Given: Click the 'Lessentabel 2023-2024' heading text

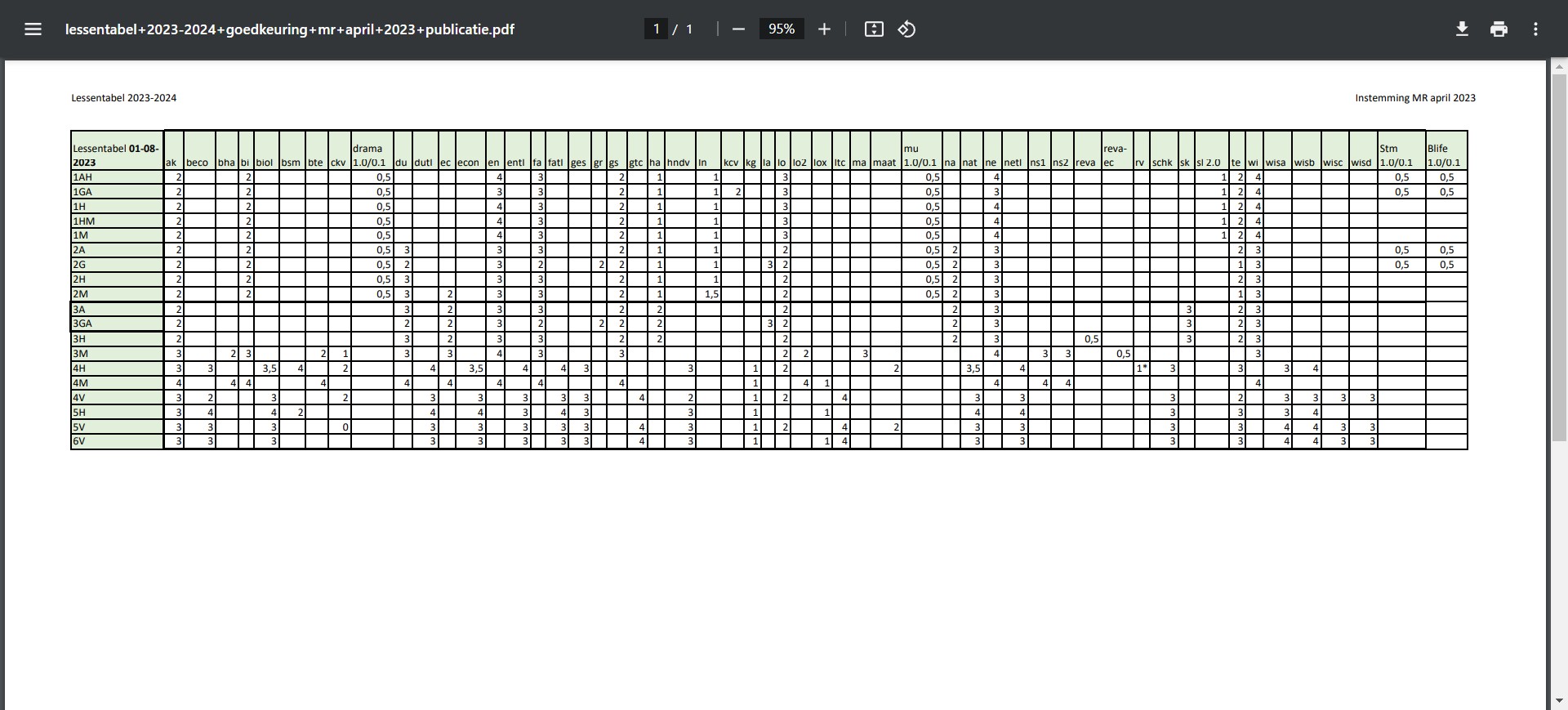Looking at the screenshot, I should [124, 98].
